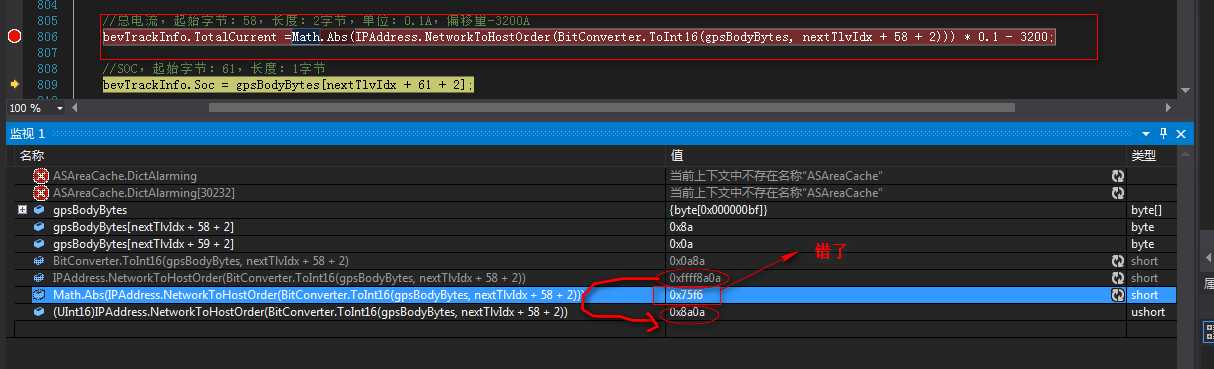
Task: Refresh the selected Math.Abs watch value
Action: 1117,295
